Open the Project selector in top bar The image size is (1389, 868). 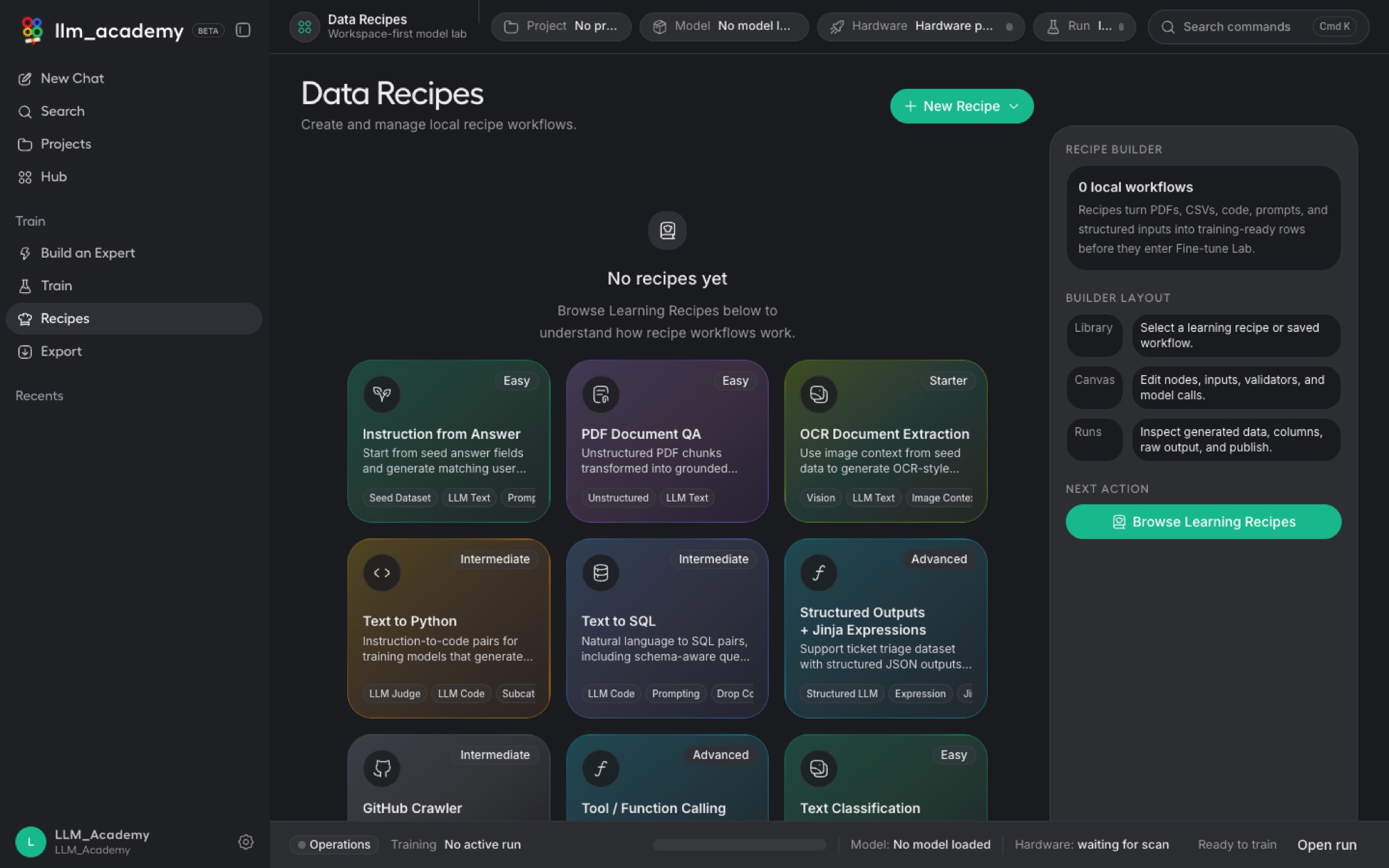point(561,26)
